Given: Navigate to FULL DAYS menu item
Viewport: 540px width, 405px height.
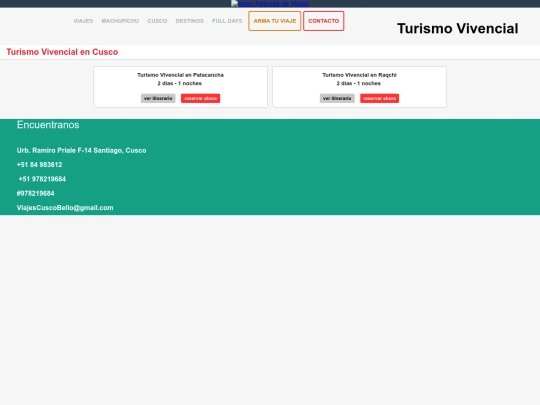Looking at the screenshot, I should [227, 21].
